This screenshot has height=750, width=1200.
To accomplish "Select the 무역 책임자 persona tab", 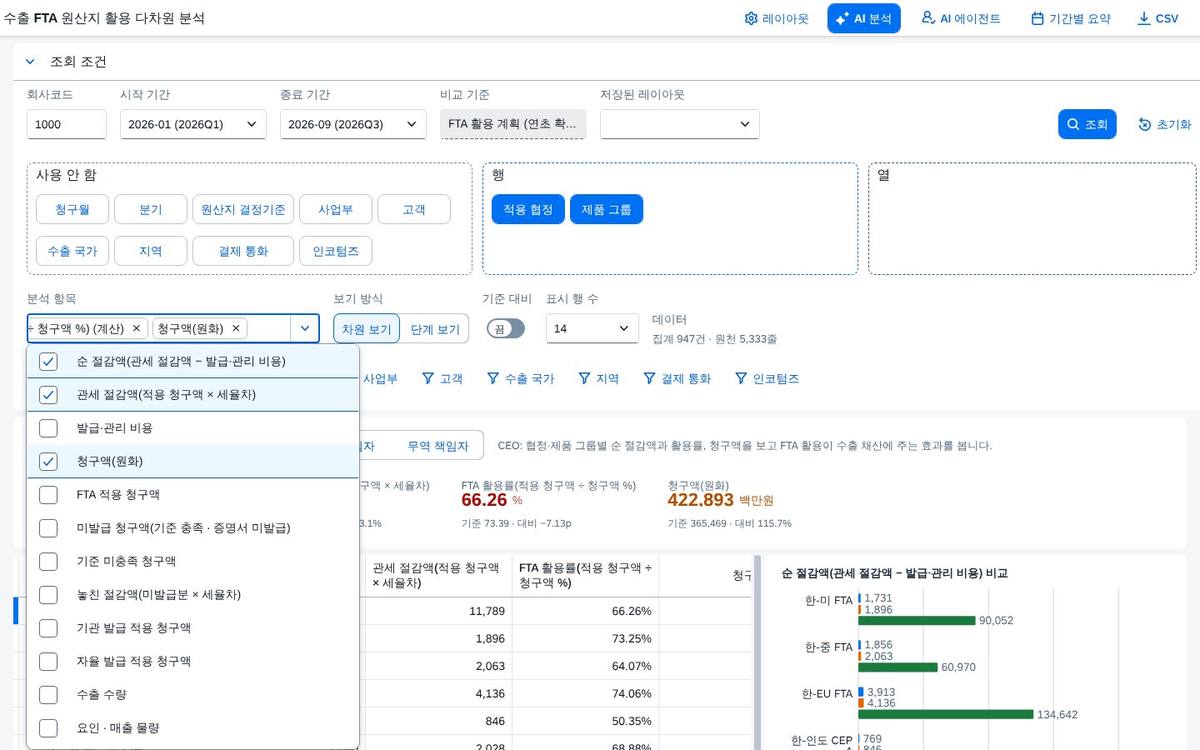I will point(437,446).
